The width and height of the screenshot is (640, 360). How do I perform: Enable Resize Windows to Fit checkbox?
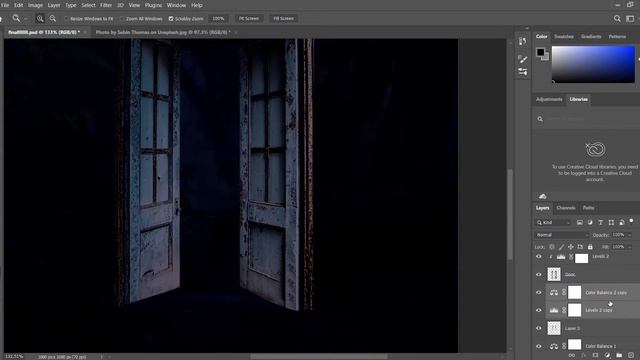click(66, 19)
